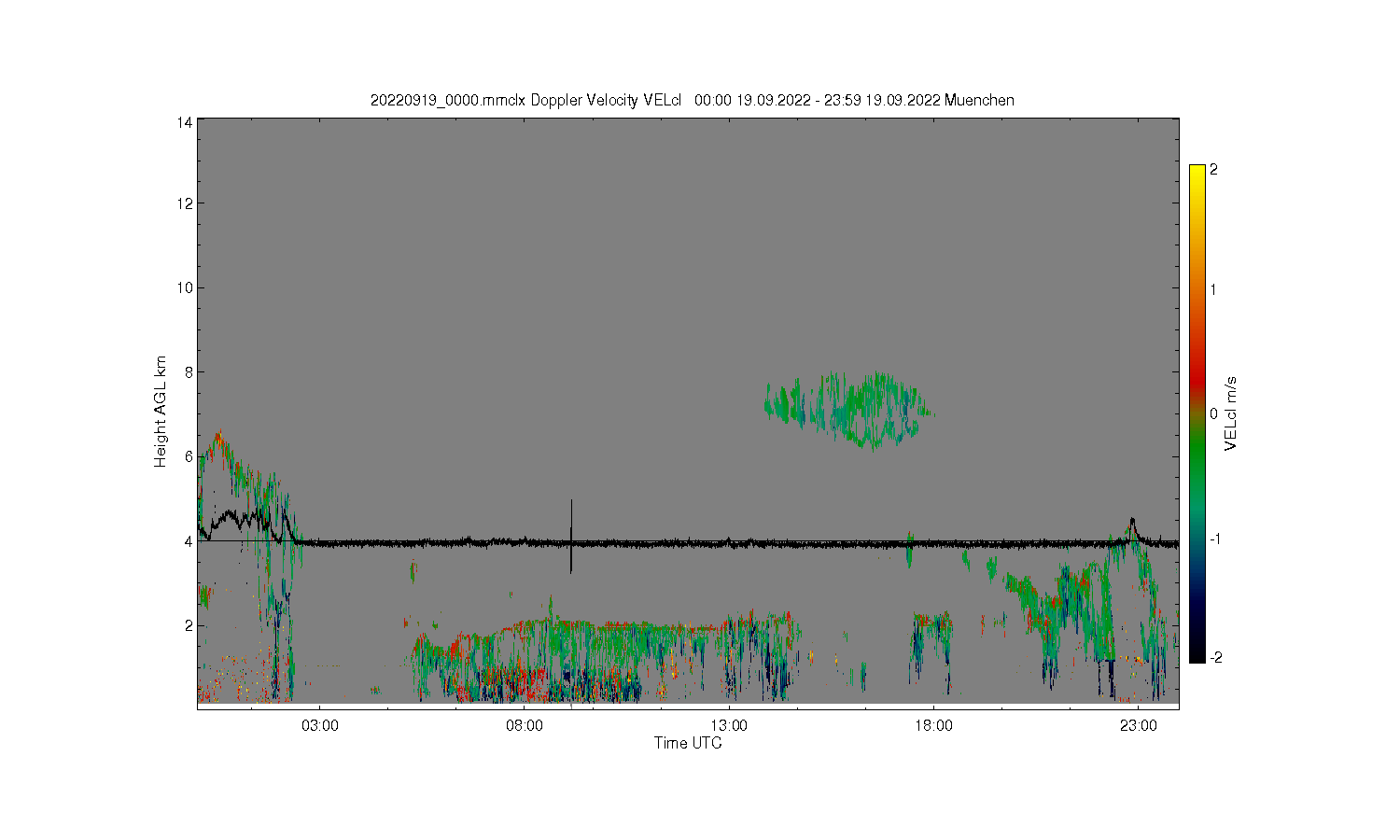
Task: Click the vertical black spike near 09:00
Action: coord(571,537)
